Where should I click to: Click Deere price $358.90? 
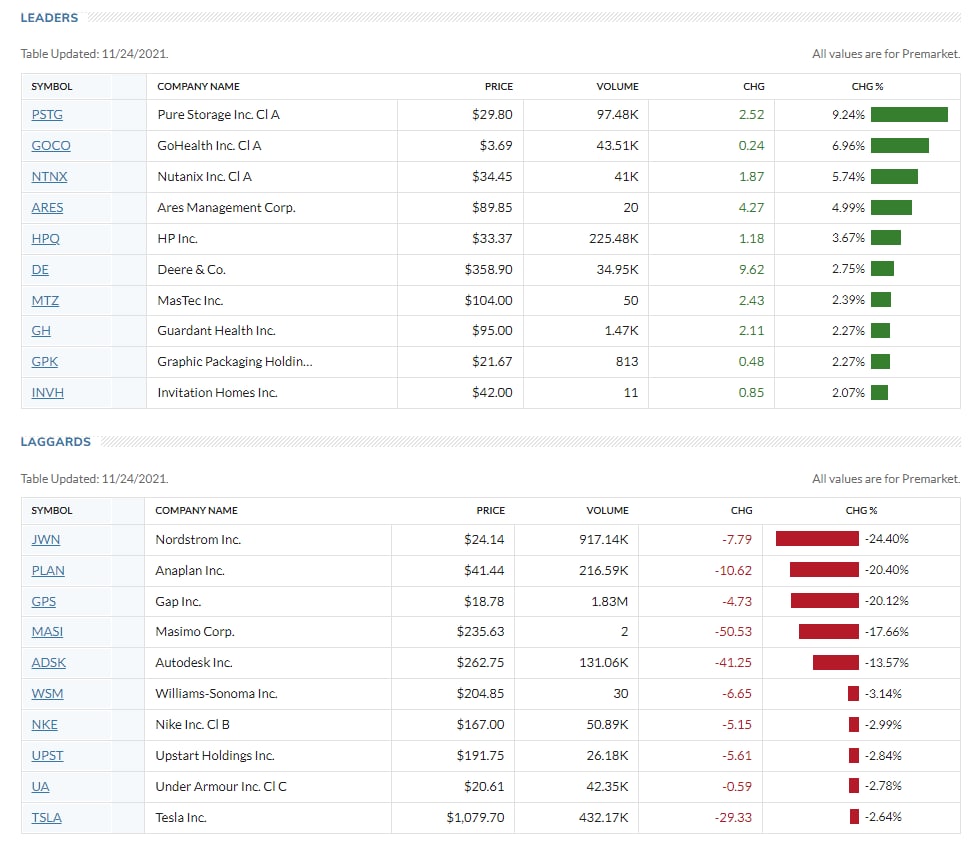[488, 270]
